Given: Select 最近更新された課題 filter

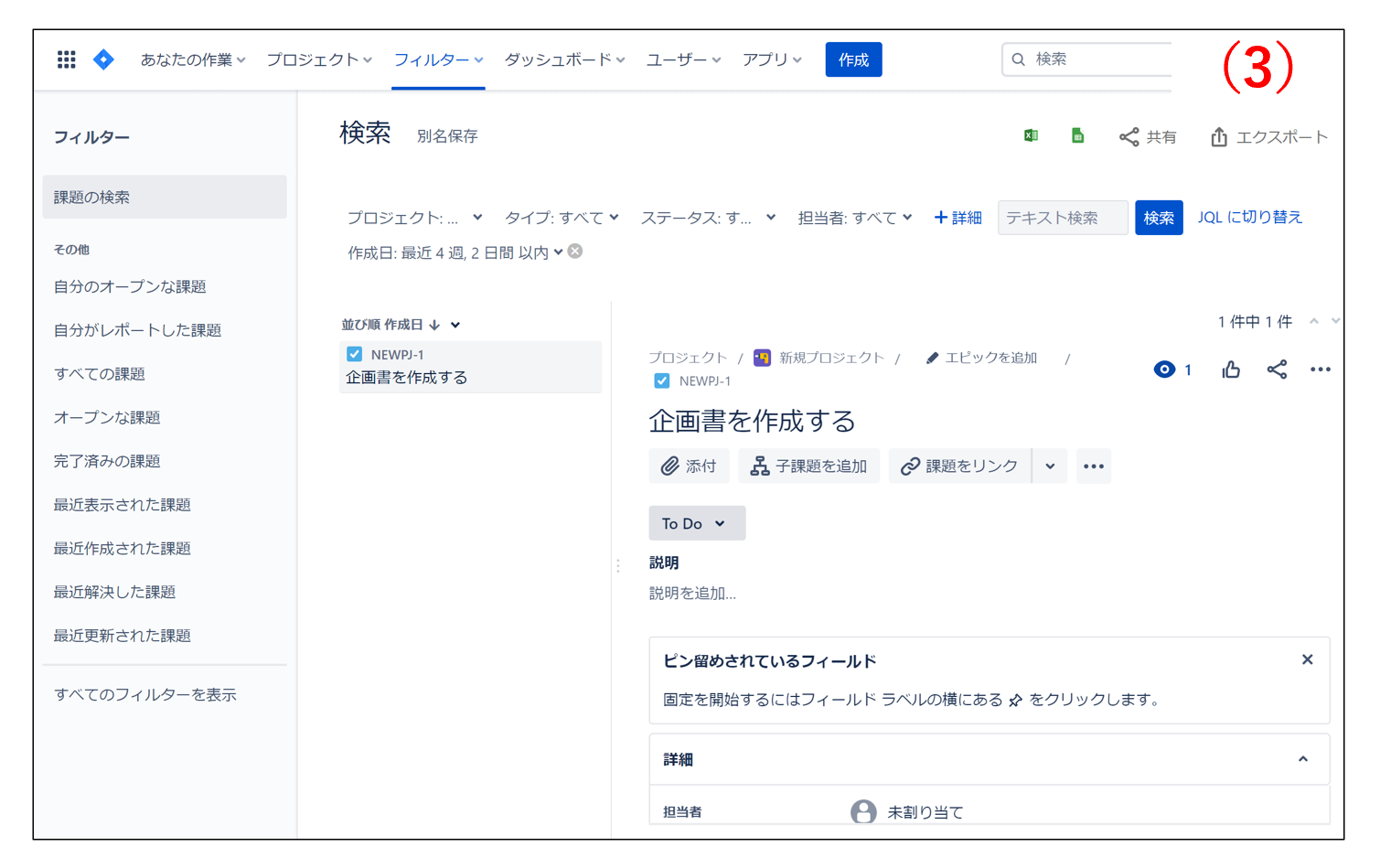Looking at the screenshot, I should [122, 636].
